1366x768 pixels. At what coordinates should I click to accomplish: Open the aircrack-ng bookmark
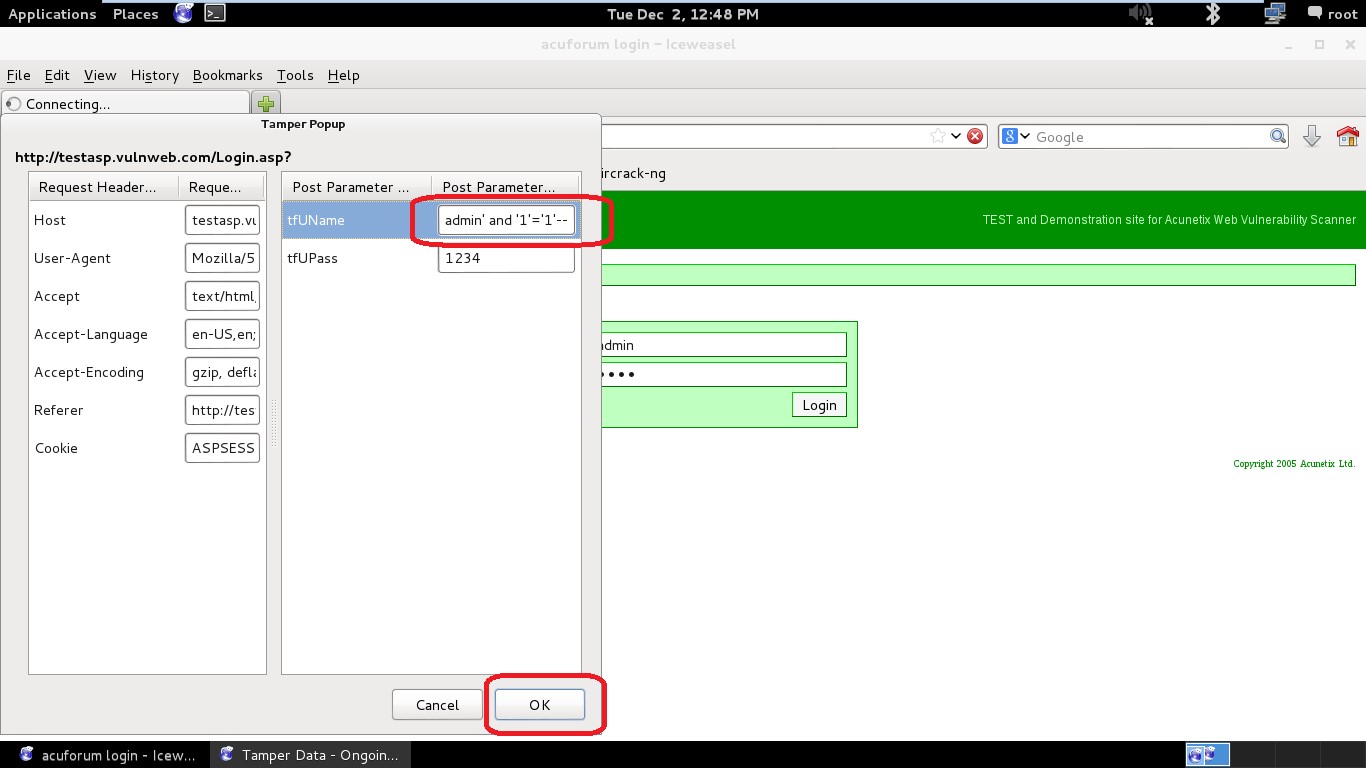[632, 173]
